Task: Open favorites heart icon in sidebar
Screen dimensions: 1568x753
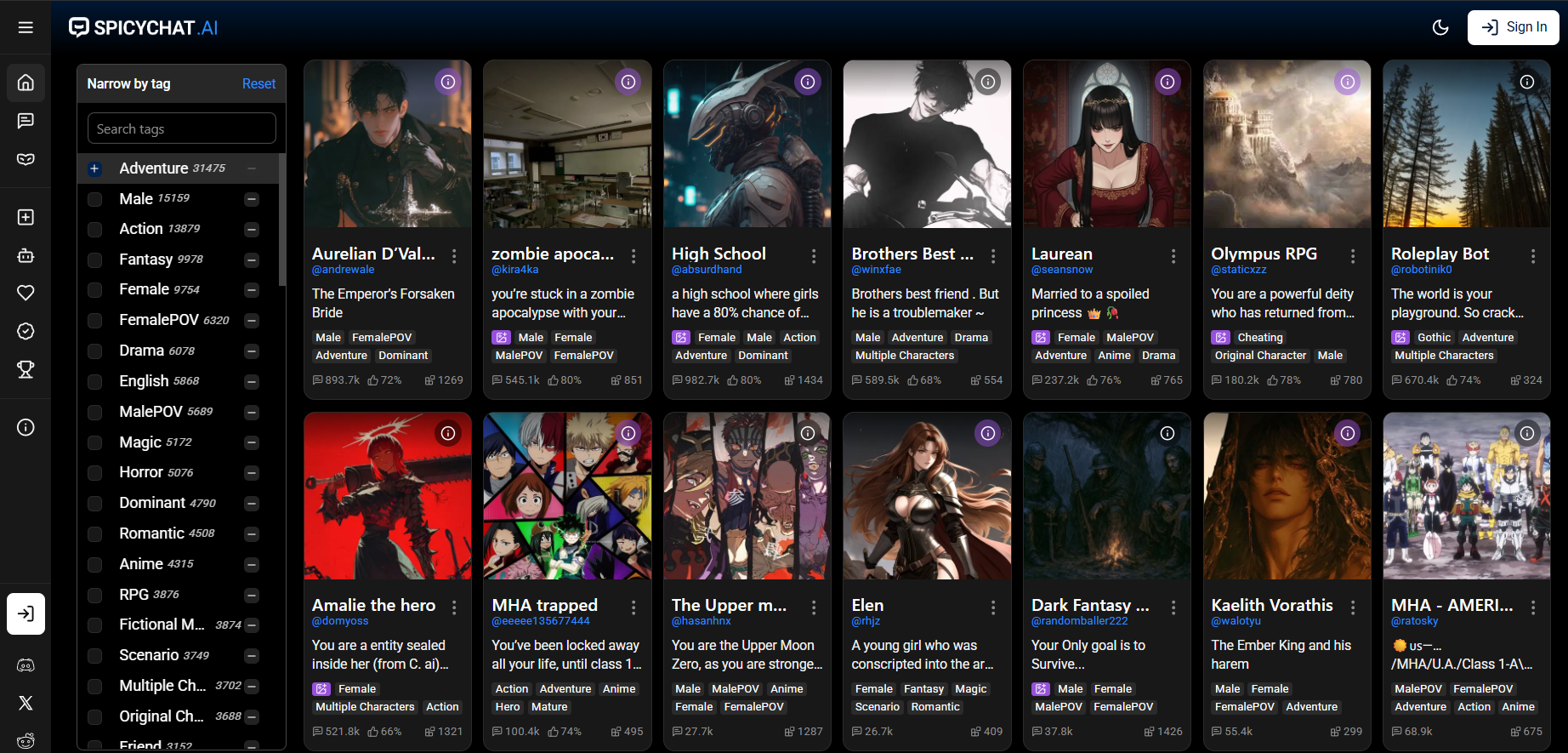Action: 26,293
